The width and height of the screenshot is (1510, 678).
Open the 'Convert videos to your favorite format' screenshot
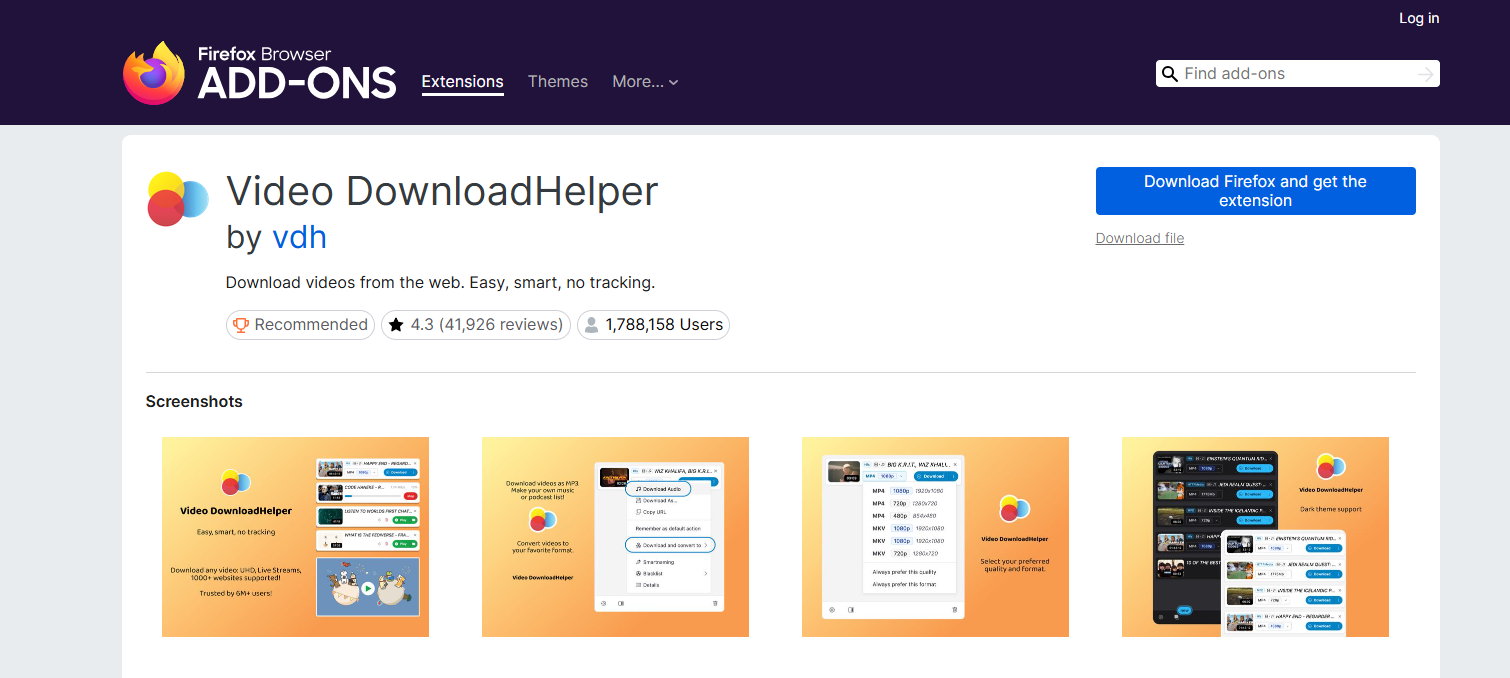coord(615,537)
